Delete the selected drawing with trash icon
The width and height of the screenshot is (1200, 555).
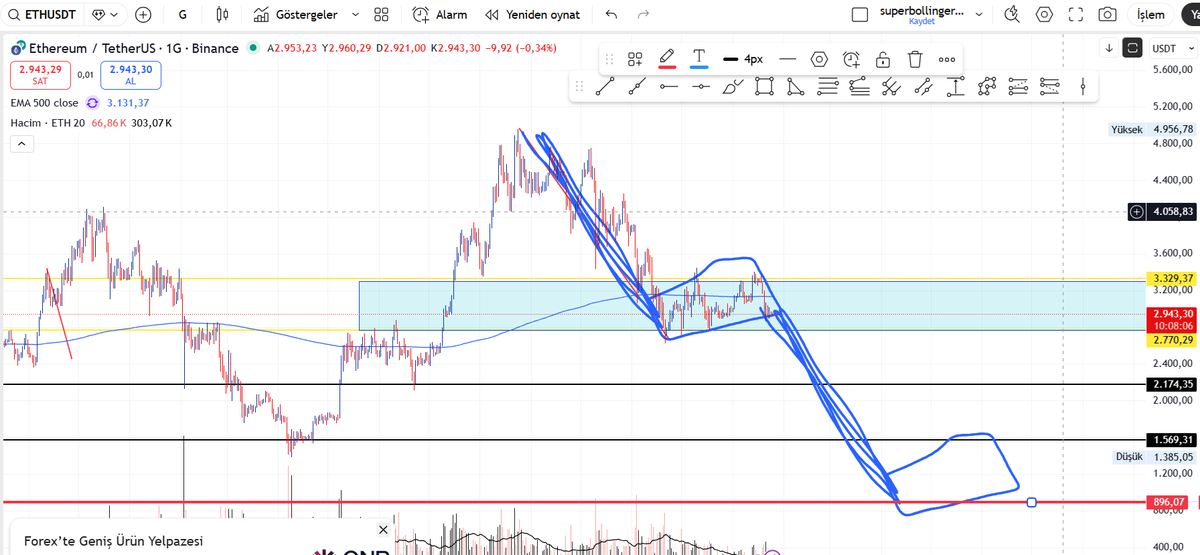pos(915,59)
